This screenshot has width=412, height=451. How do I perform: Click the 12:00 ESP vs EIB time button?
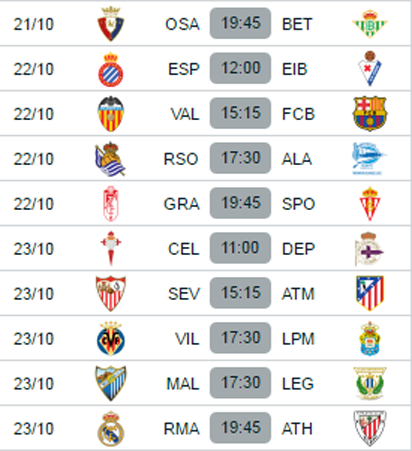(240, 68)
